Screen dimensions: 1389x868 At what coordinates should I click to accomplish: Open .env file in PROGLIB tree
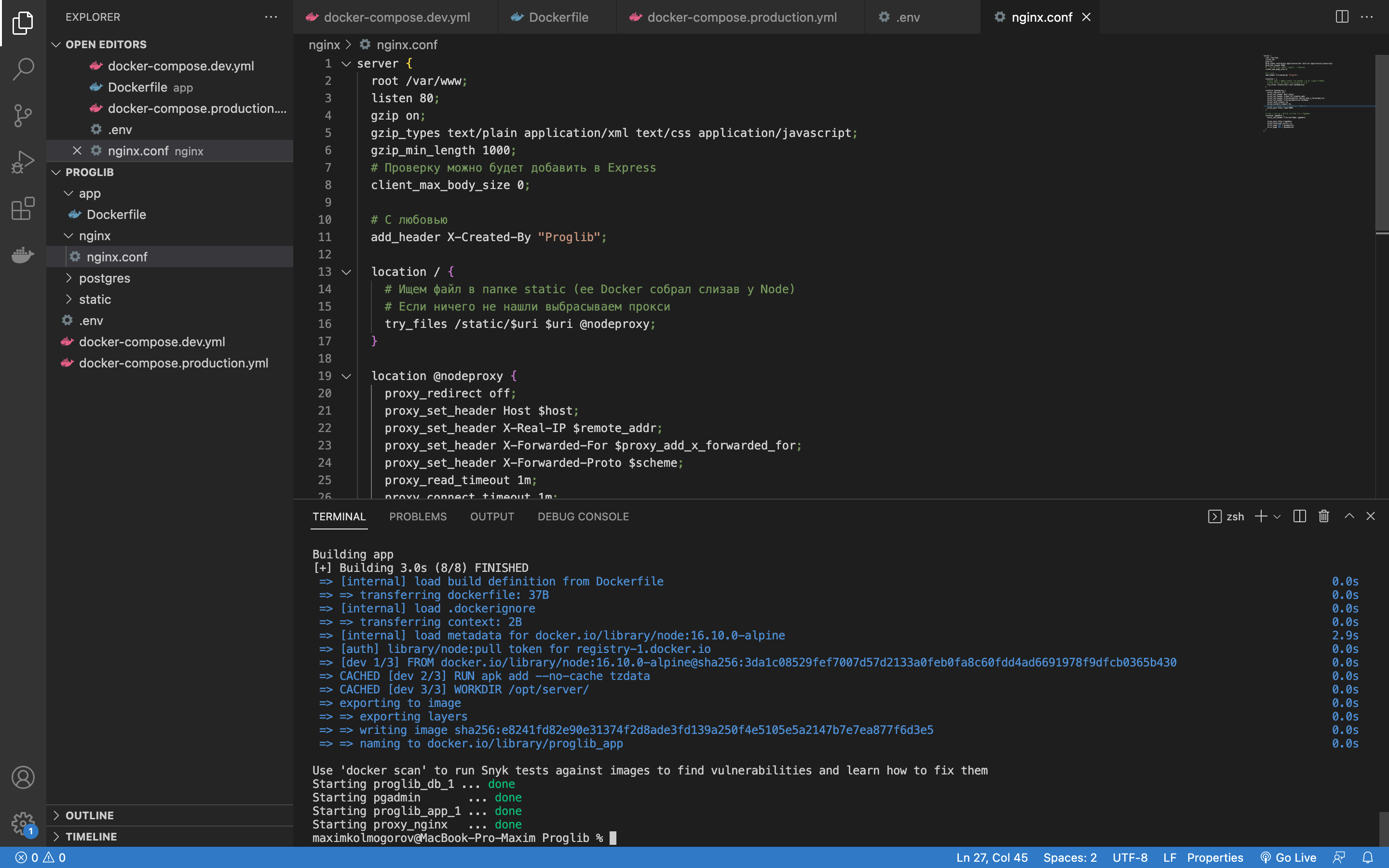tap(169, 321)
